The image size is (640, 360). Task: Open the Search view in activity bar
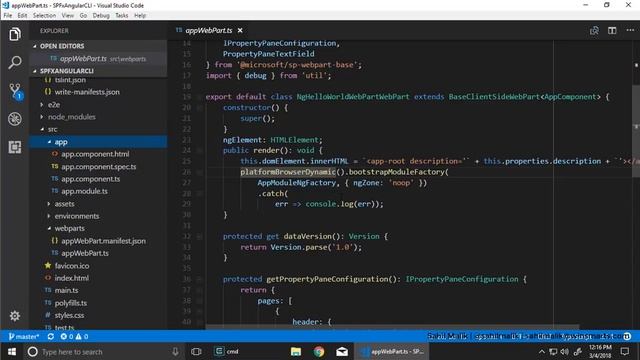[x=15, y=62]
